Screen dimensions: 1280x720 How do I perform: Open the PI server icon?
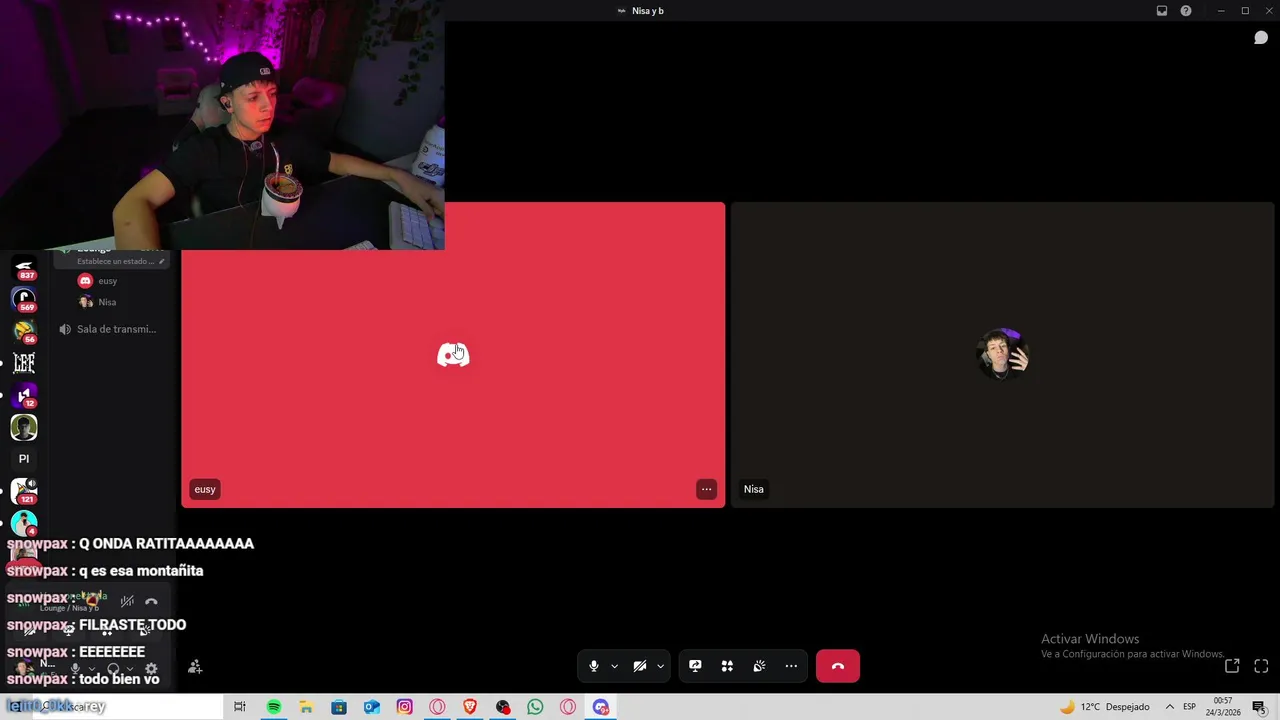tap(24, 459)
